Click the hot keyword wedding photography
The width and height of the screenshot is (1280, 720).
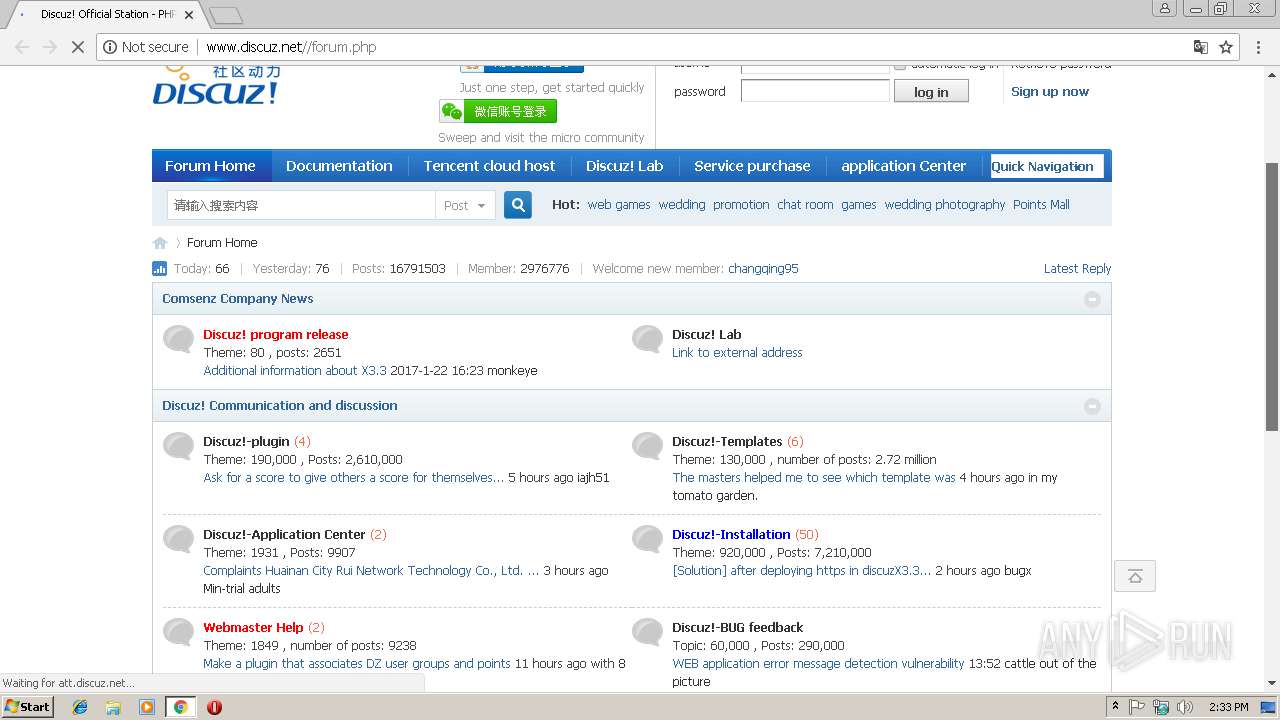[x=945, y=204]
